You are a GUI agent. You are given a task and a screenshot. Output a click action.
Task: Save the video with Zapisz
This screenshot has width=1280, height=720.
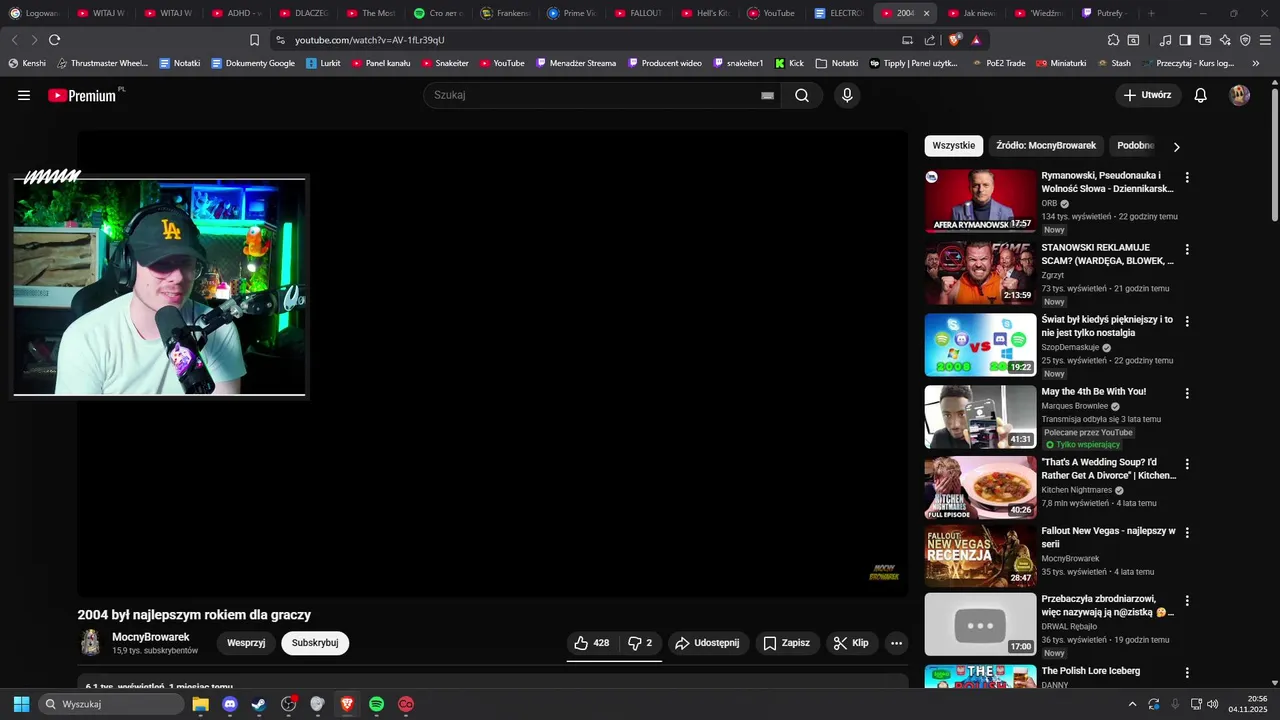[787, 643]
